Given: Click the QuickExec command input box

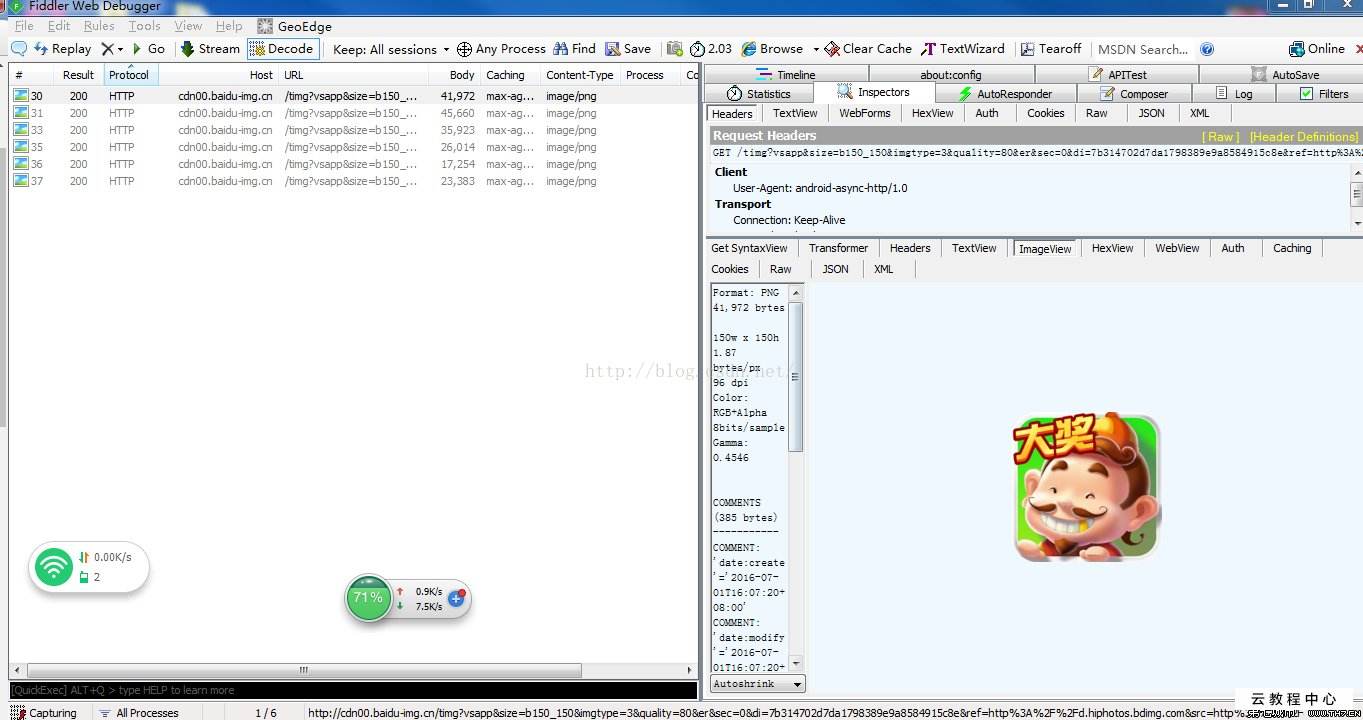Looking at the screenshot, I should 353,690.
